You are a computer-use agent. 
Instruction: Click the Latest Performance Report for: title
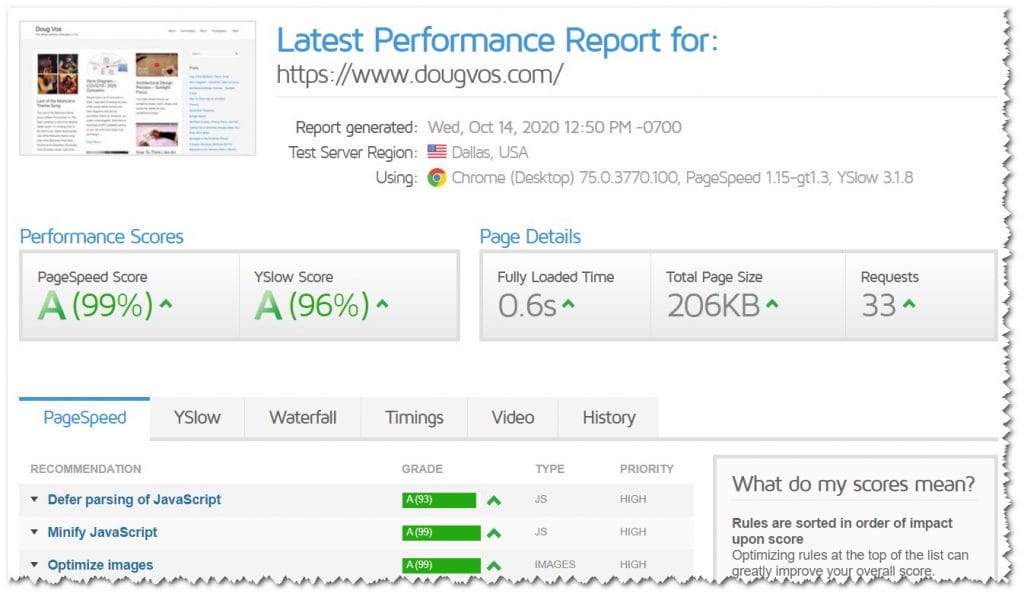[497, 40]
